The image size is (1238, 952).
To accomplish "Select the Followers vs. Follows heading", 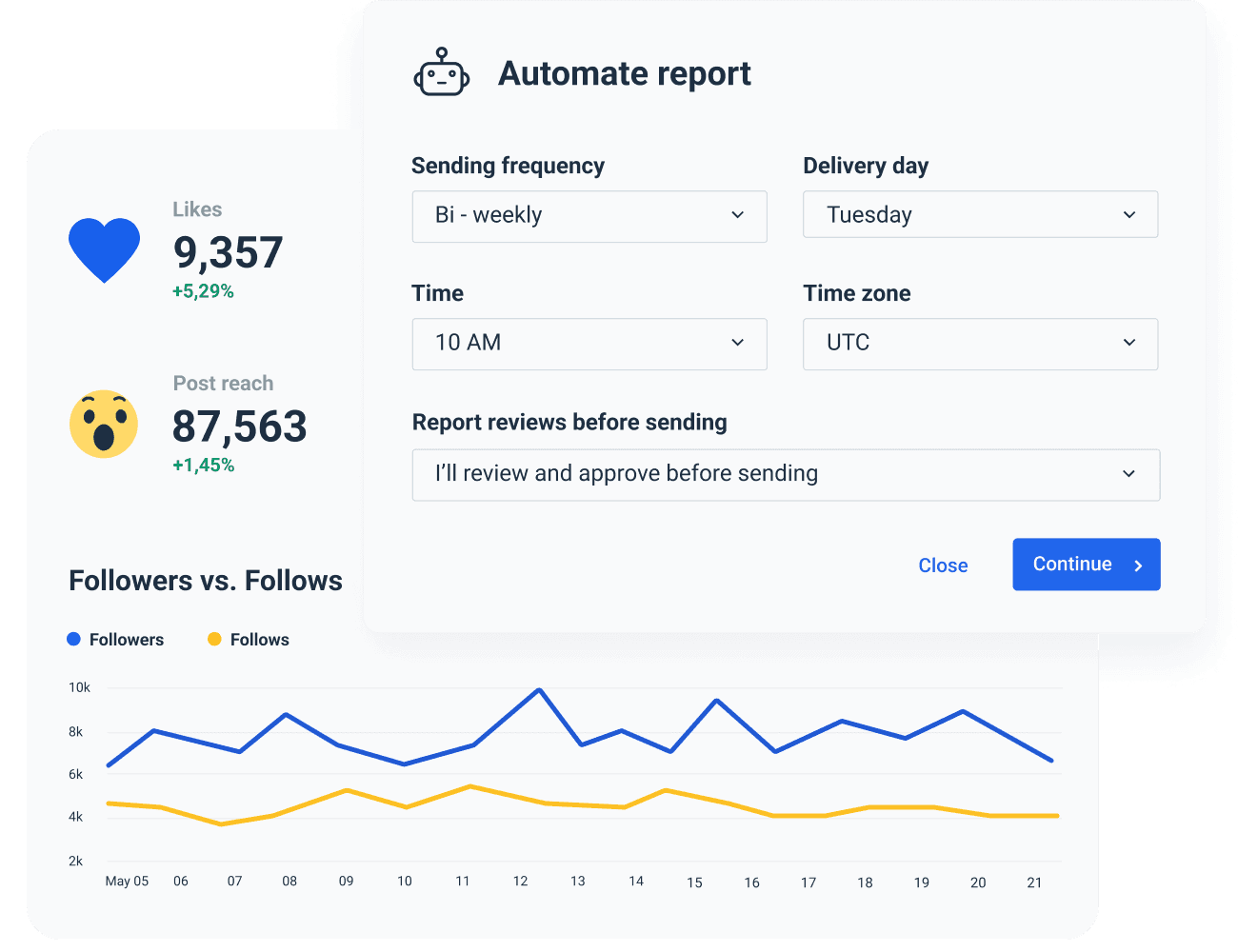I will click(x=205, y=580).
